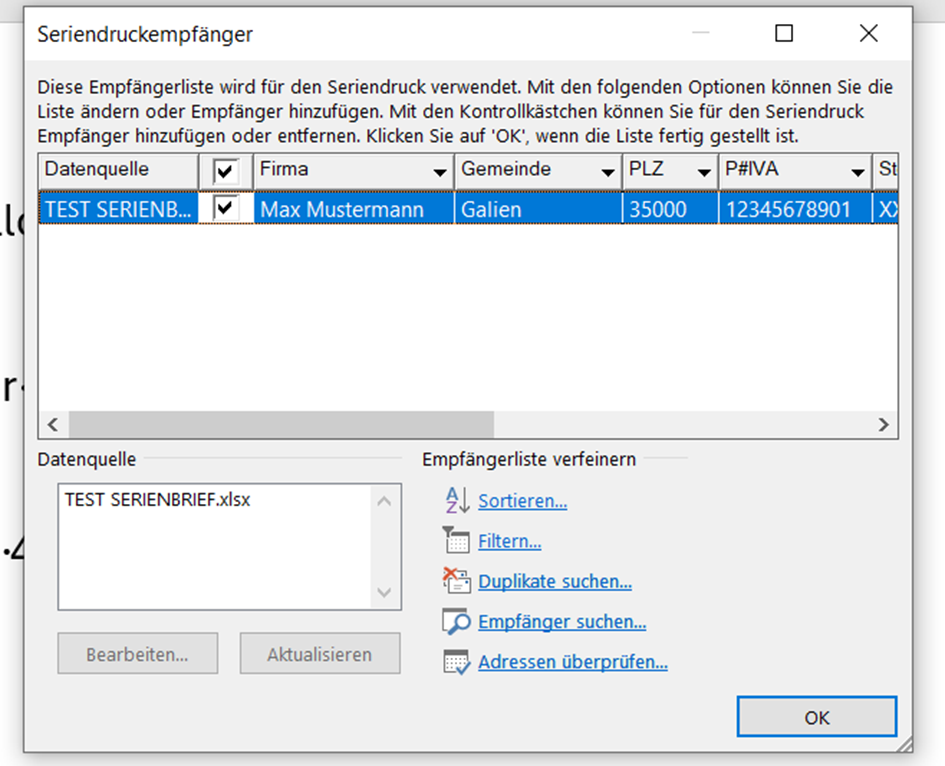
Task: Maximize the Seriendruckempfänger dialog window
Action: click(783, 33)
